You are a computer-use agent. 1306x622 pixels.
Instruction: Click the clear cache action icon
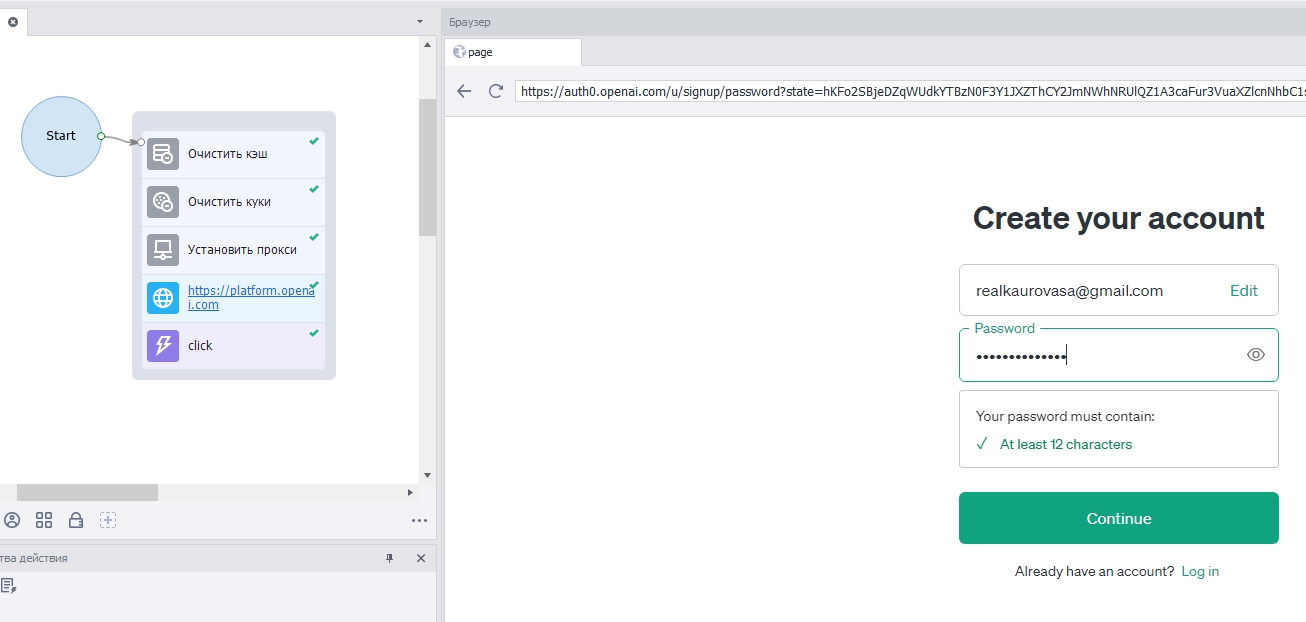click(163, 154)
